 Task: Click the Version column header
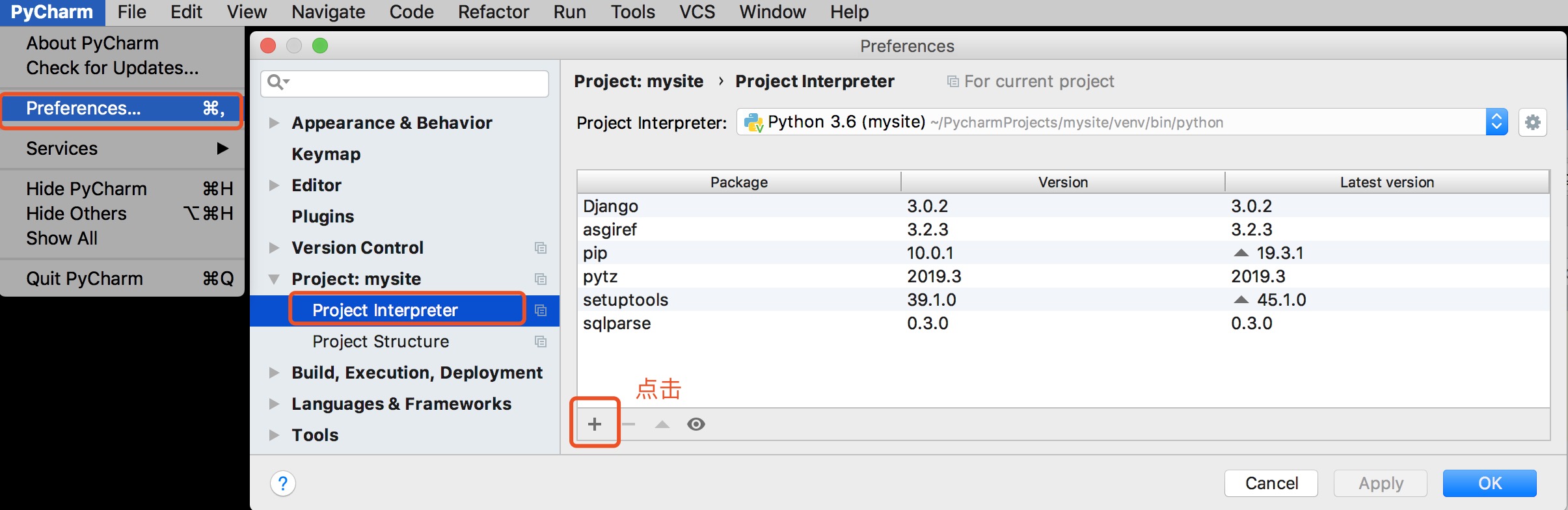click(x=1063, y=182)
